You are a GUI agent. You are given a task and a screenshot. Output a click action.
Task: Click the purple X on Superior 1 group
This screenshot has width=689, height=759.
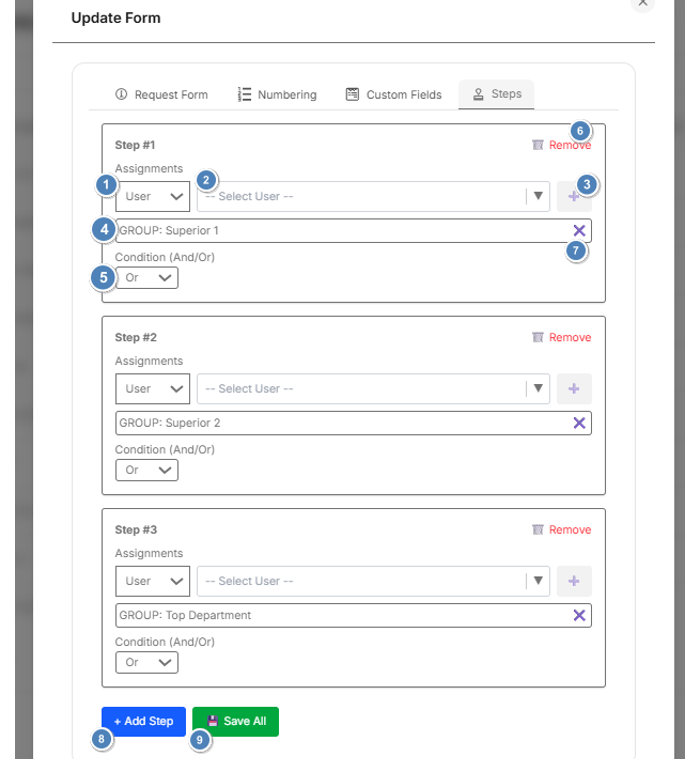(579, 231)
